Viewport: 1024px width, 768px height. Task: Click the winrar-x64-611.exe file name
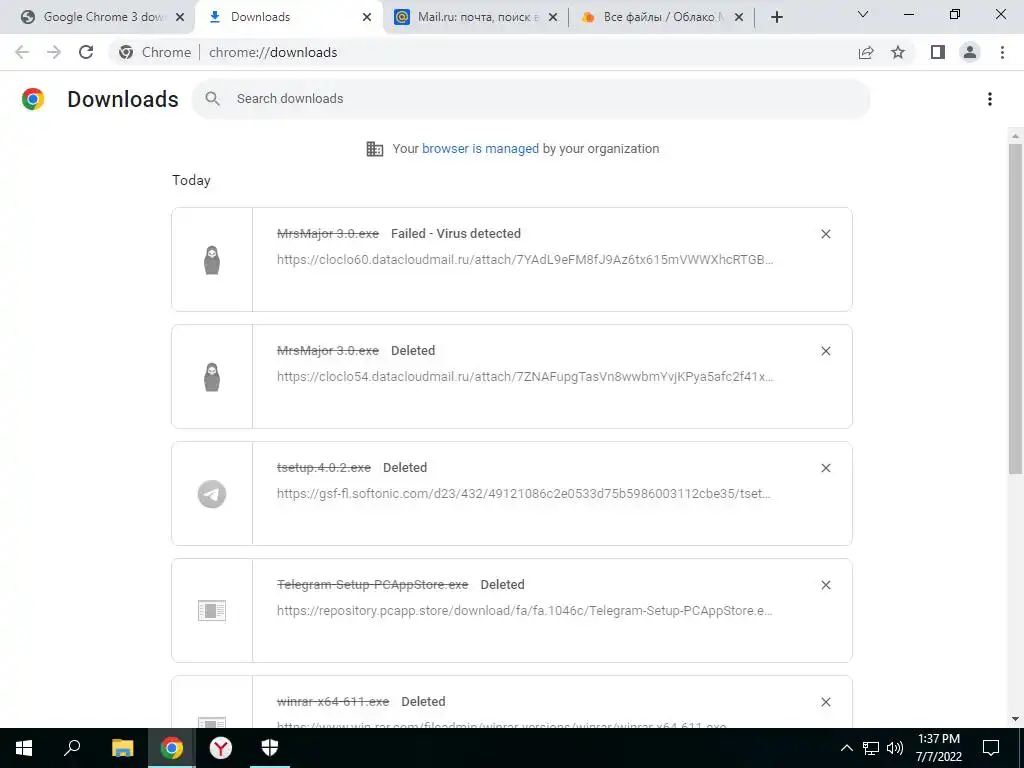(x=333, y=701)
